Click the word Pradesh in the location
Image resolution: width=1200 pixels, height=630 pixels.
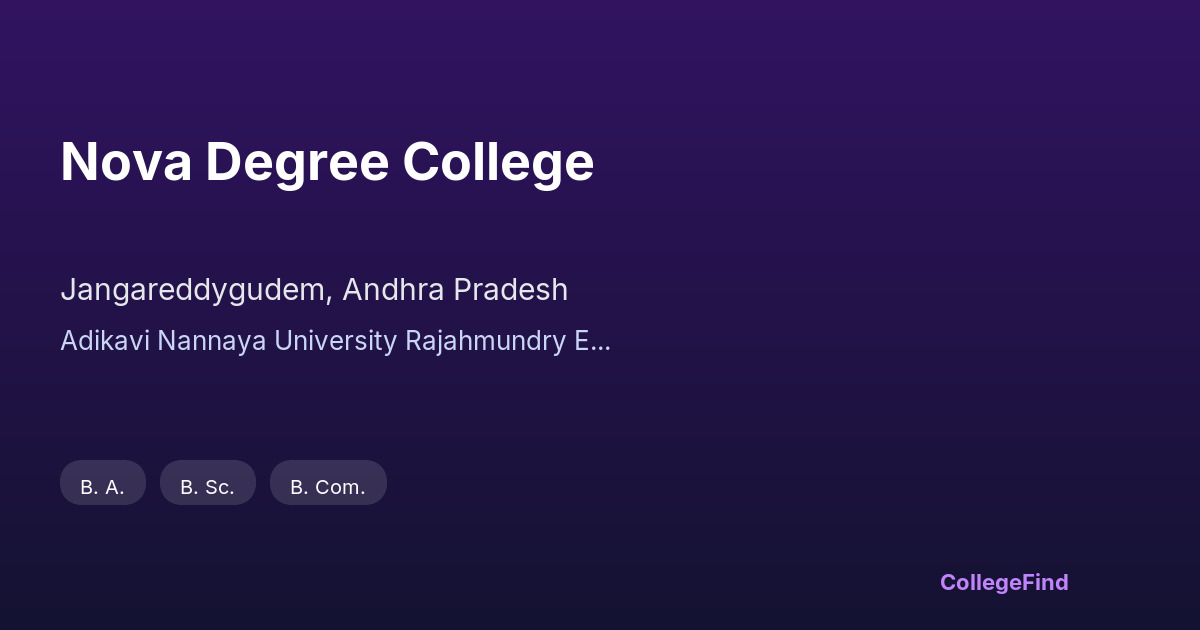pyautogui.click(x=510, y=290)
